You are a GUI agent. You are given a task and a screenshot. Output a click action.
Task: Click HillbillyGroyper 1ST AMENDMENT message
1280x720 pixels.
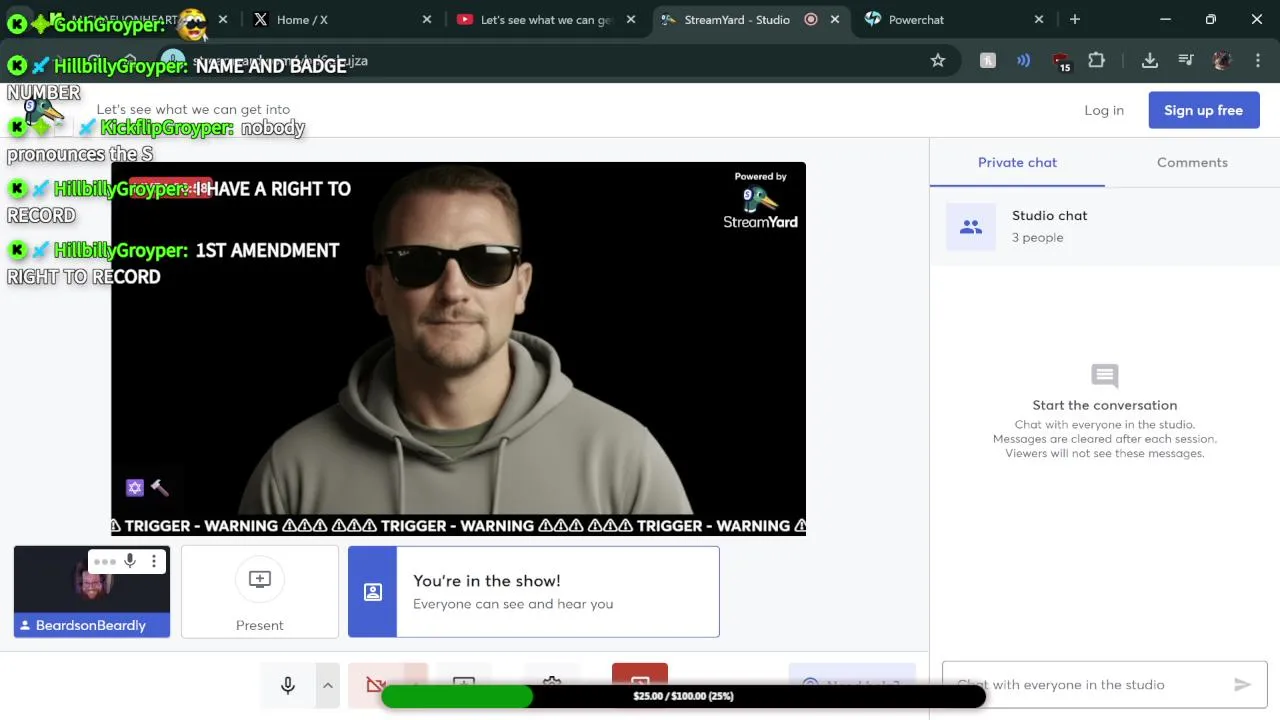click(x=174, y=263)
